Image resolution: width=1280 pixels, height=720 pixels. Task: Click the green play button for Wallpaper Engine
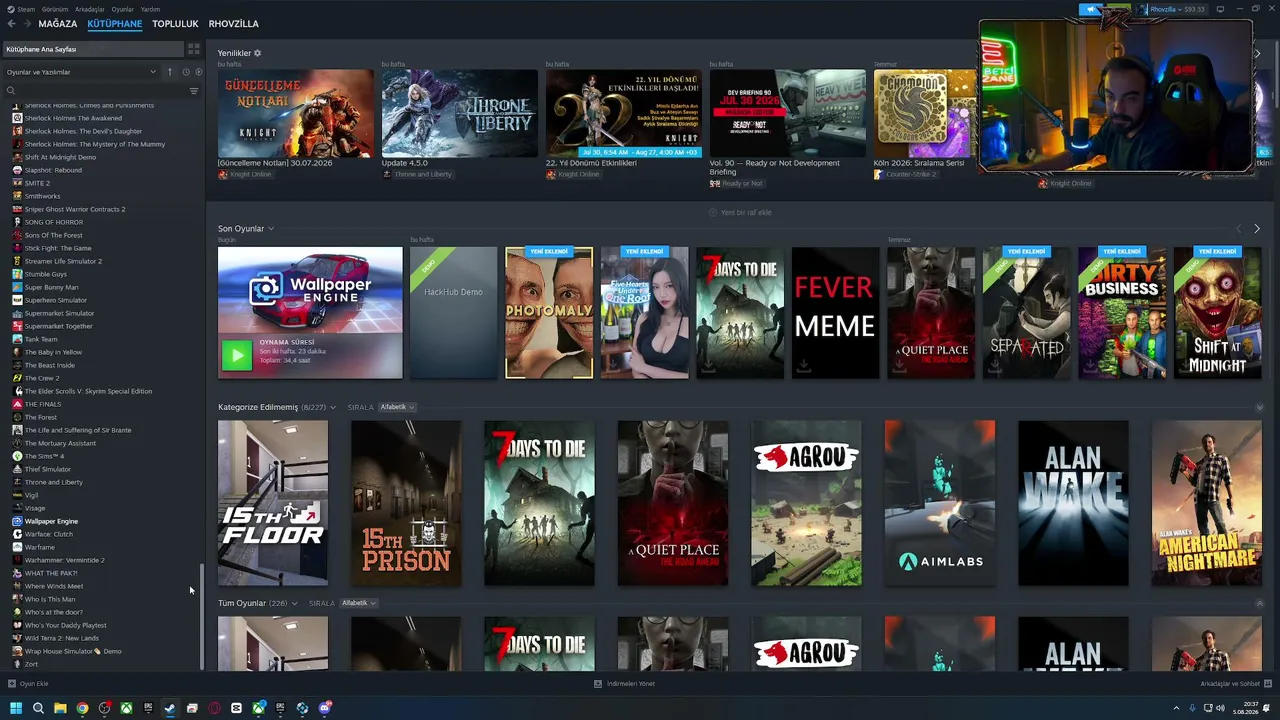[237, 355]
